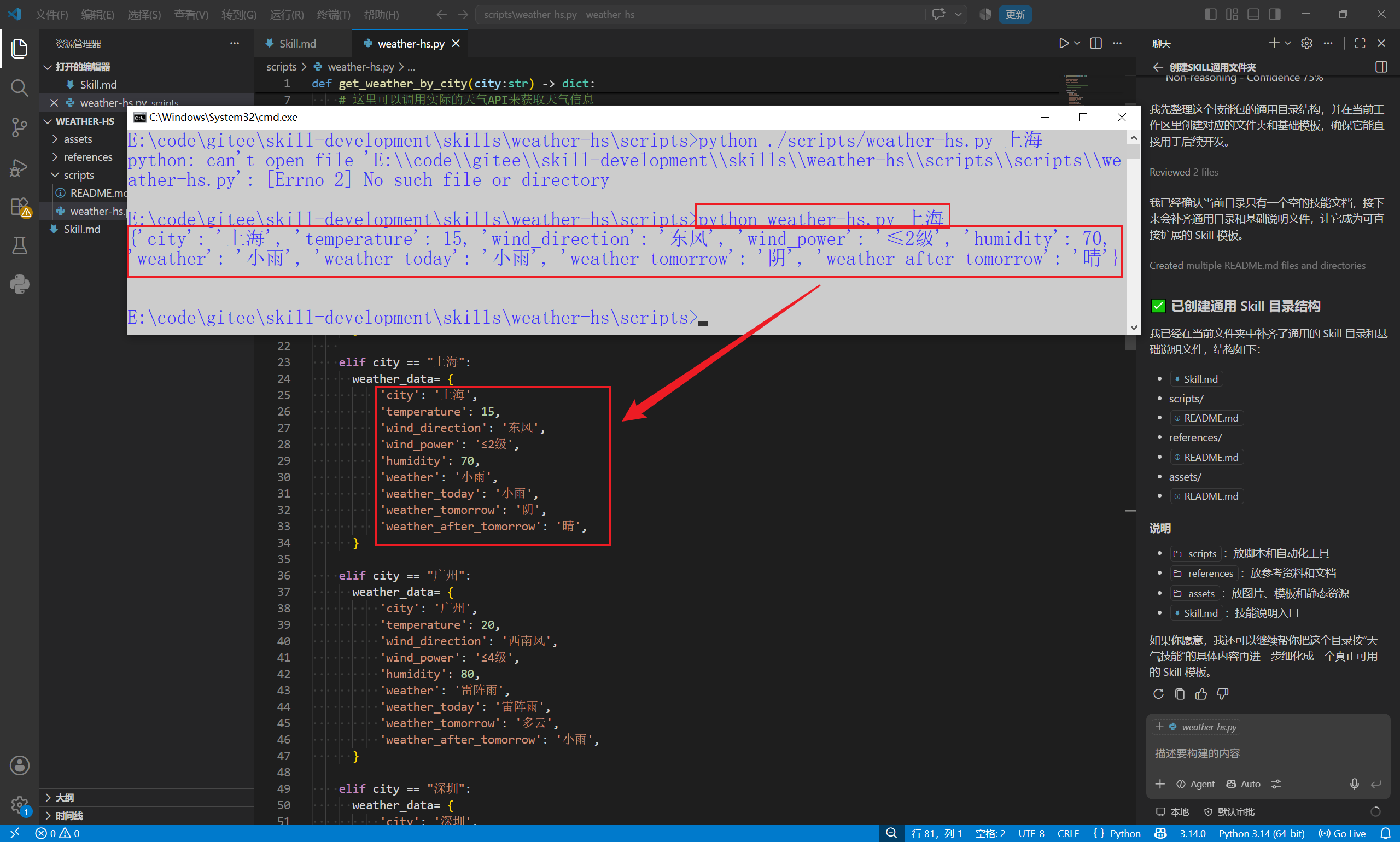The image size is (1400, 842).
Task: Mark chat response as helpful
Action: pos(1201,693)
